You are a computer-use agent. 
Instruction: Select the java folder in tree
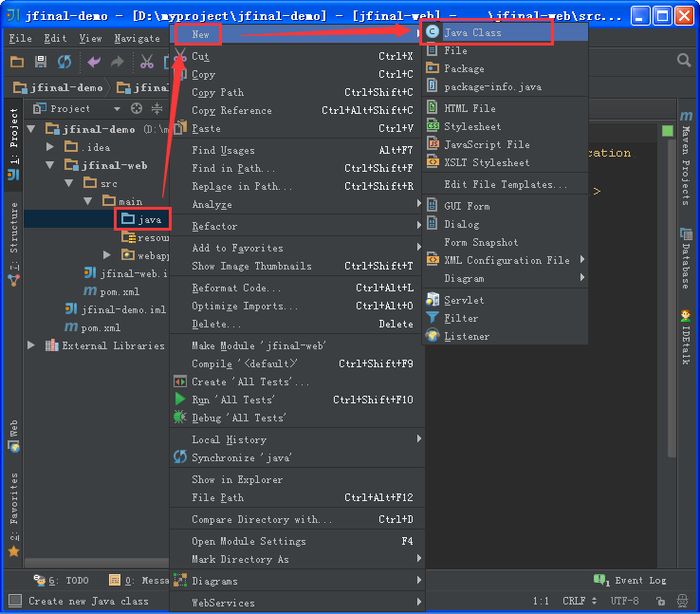tap(142, 219)
